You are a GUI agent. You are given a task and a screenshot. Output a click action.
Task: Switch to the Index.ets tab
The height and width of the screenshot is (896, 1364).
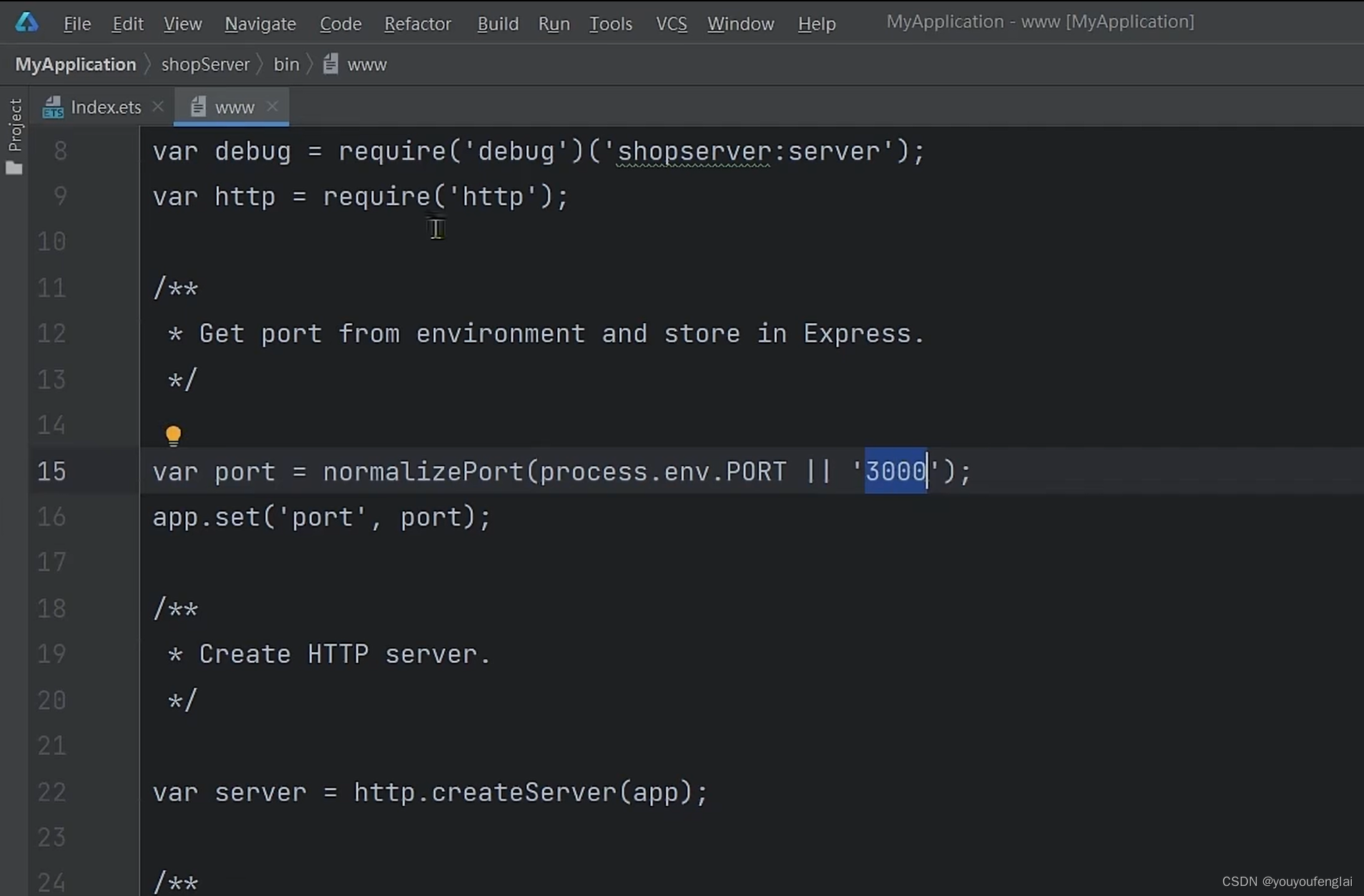[106, 107]
